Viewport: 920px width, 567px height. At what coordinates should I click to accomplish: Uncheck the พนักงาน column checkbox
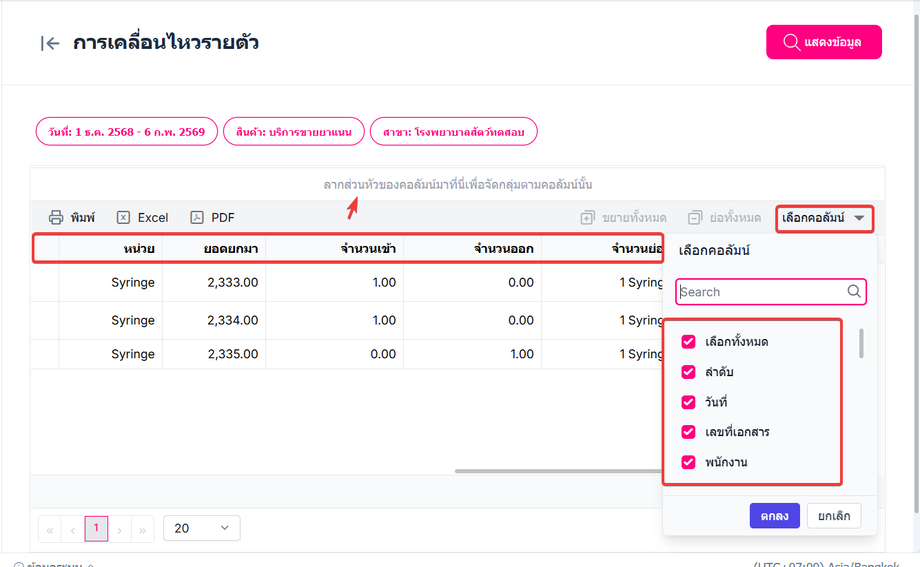click(x=688, y=462)
